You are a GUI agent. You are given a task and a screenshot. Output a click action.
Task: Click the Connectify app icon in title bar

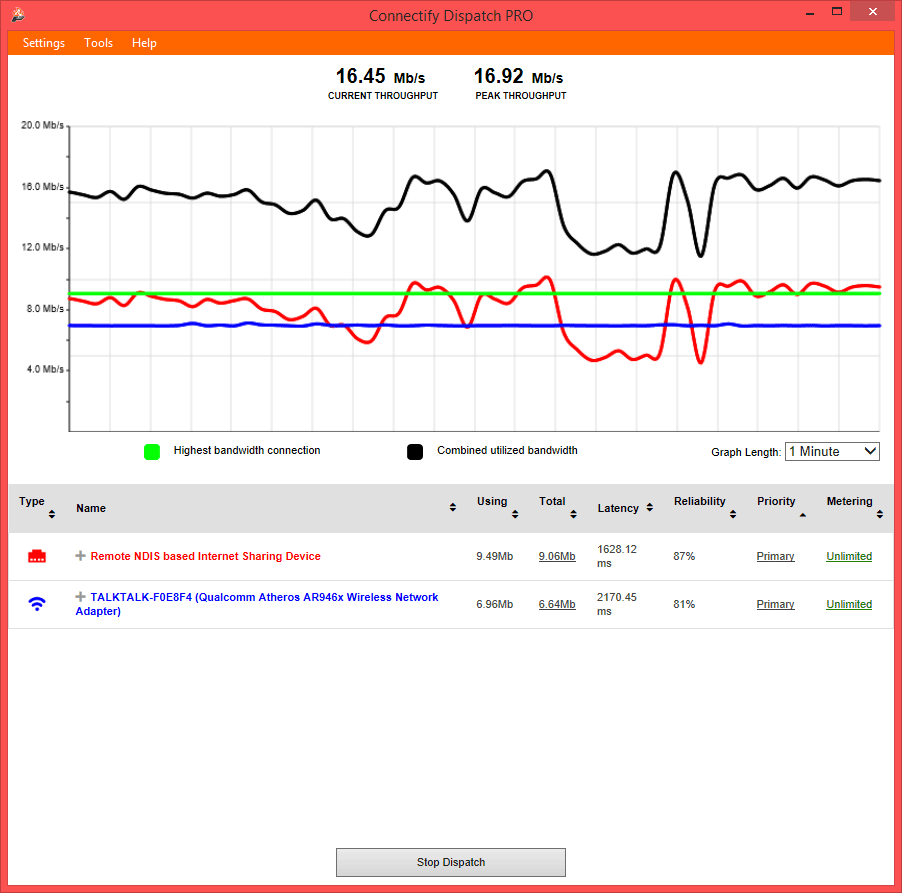tap(18, 14)
